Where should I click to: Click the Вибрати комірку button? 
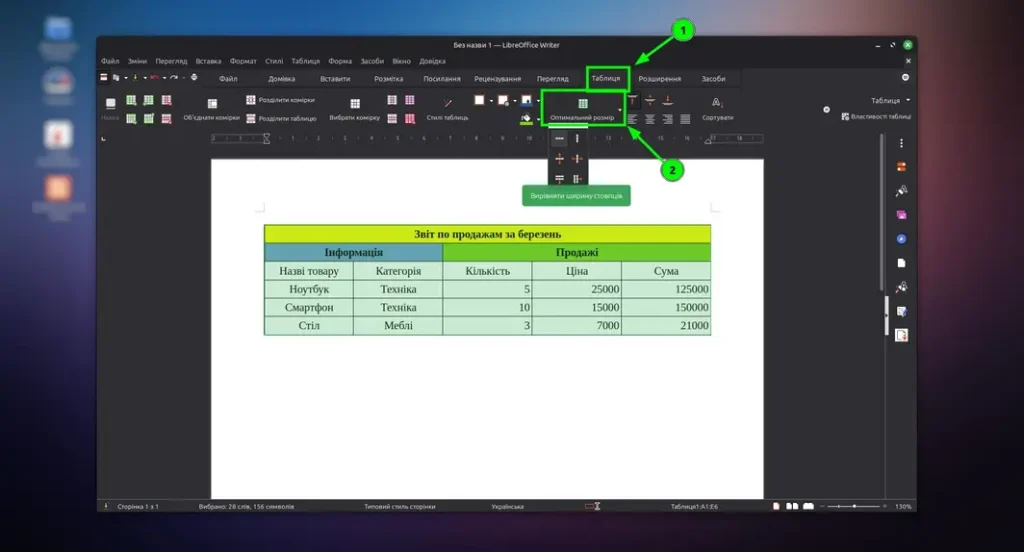[355, 108]
